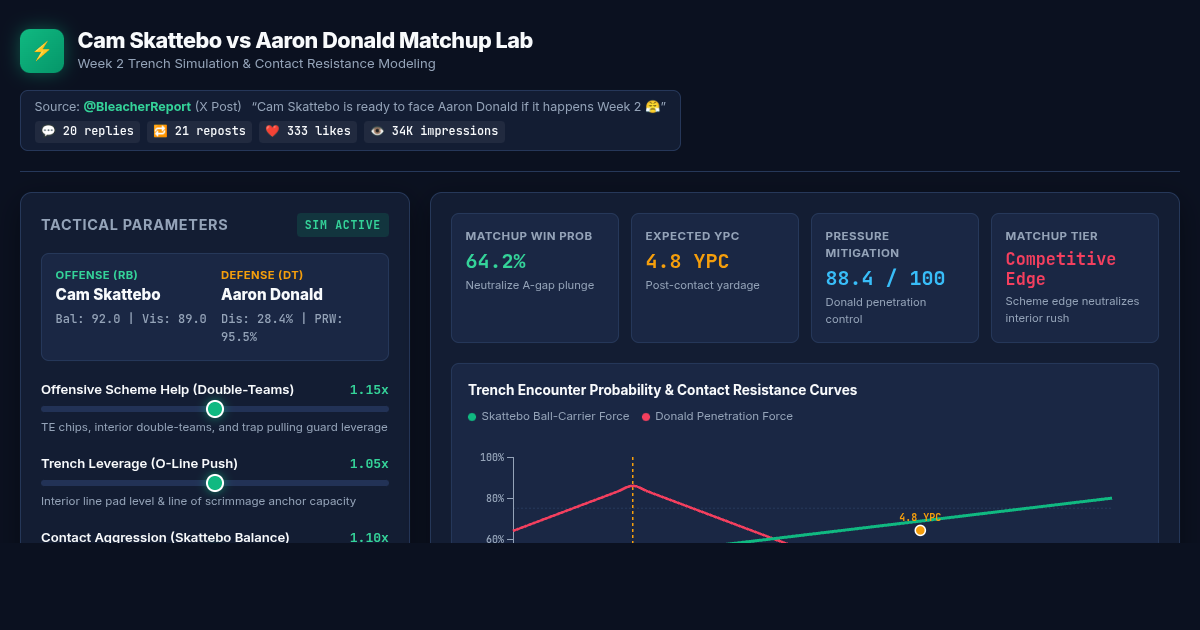The image size is (1200, 630).
Task: Select the Aaron Donald defense name
Action: click(272, 295)
